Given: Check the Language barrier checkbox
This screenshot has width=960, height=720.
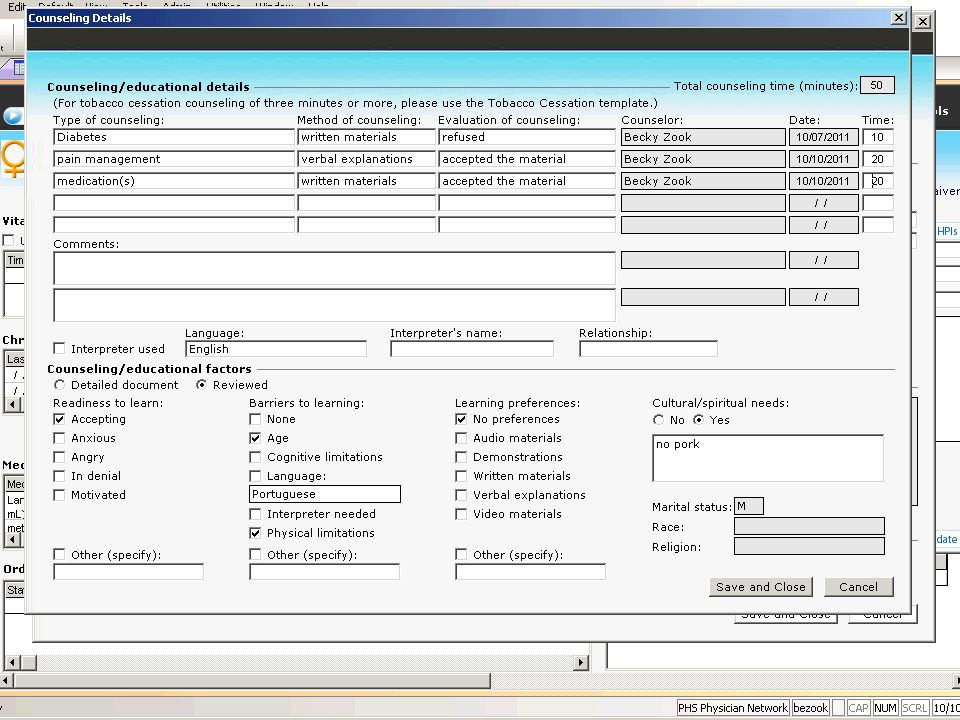Looking at the screenshot, I should [x=255, y=476].
